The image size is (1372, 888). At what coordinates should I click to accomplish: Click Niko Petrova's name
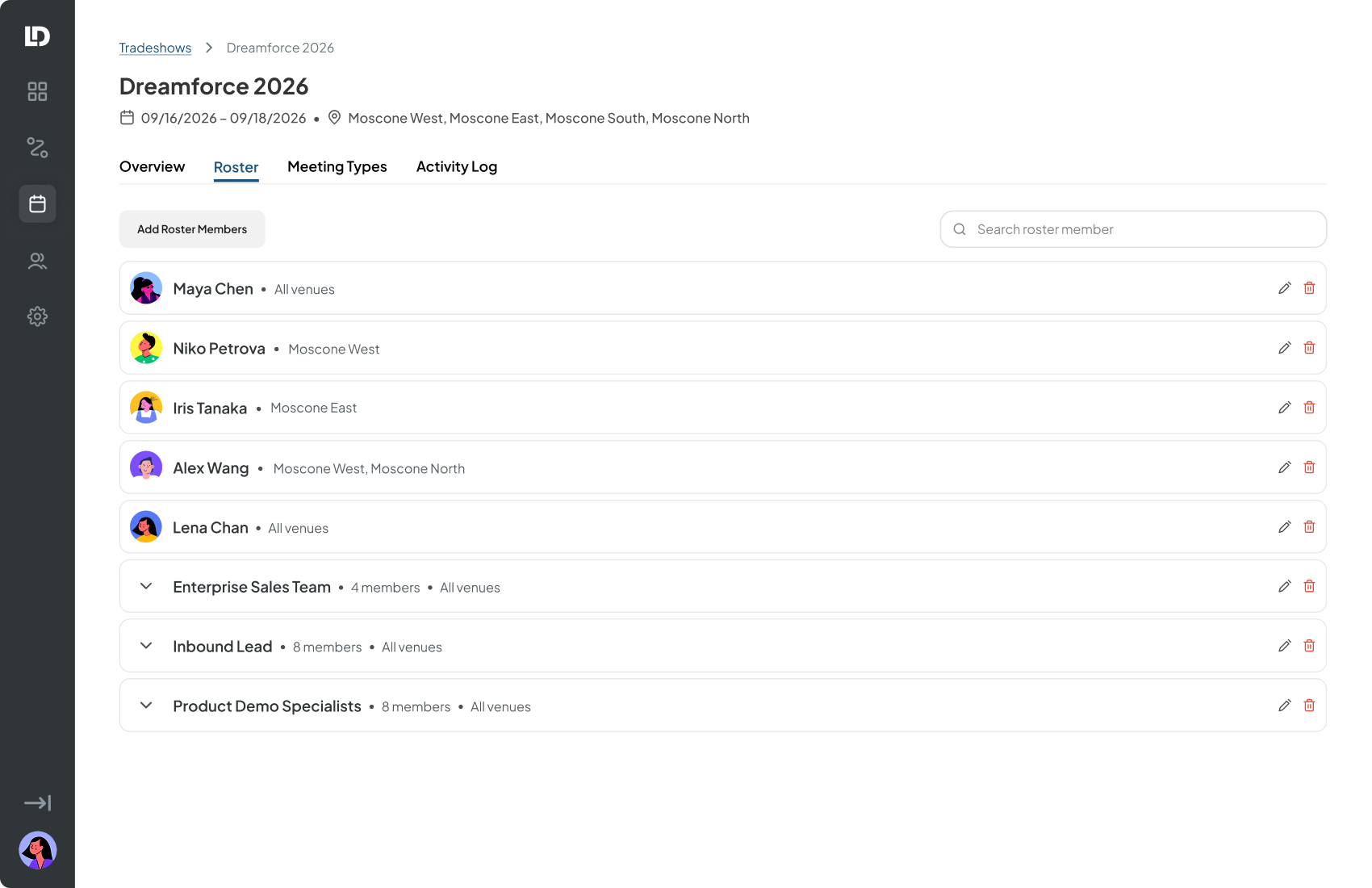pos(219,349)
